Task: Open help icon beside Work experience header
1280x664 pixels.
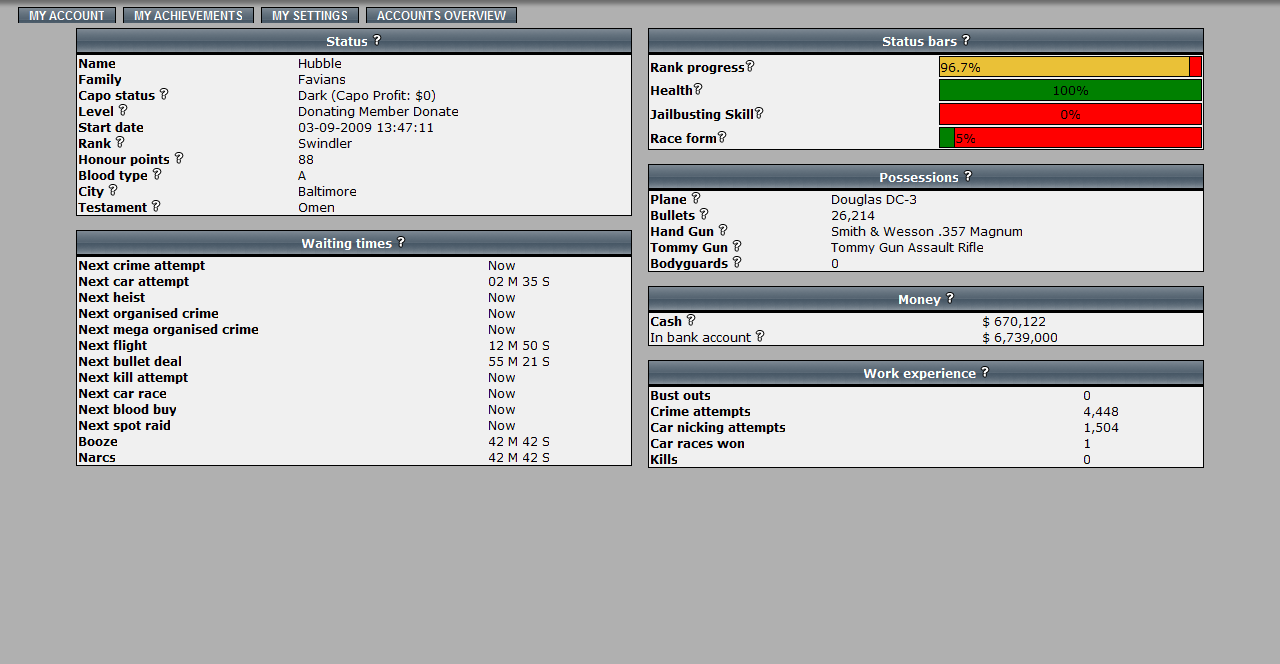Action: pos(985,373)
